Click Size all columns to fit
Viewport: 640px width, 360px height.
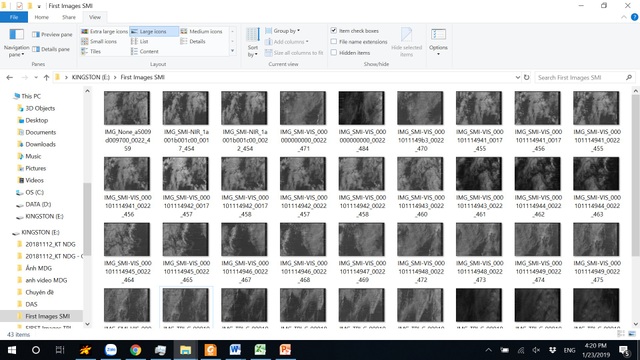click(294, 53)
